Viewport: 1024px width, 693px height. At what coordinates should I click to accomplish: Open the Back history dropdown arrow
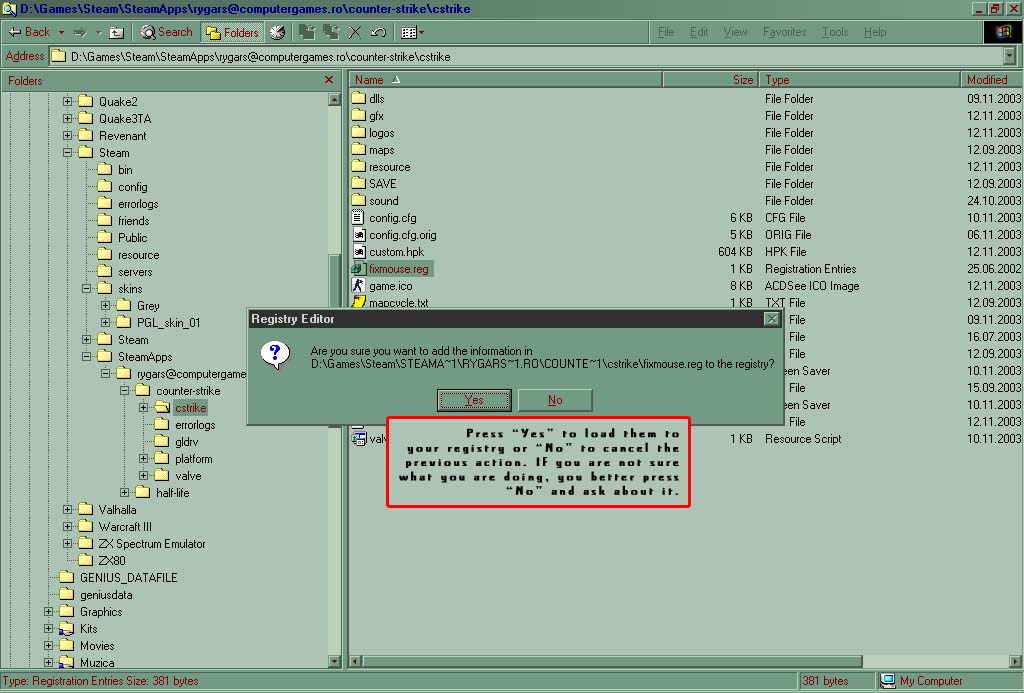pos(61,32)
